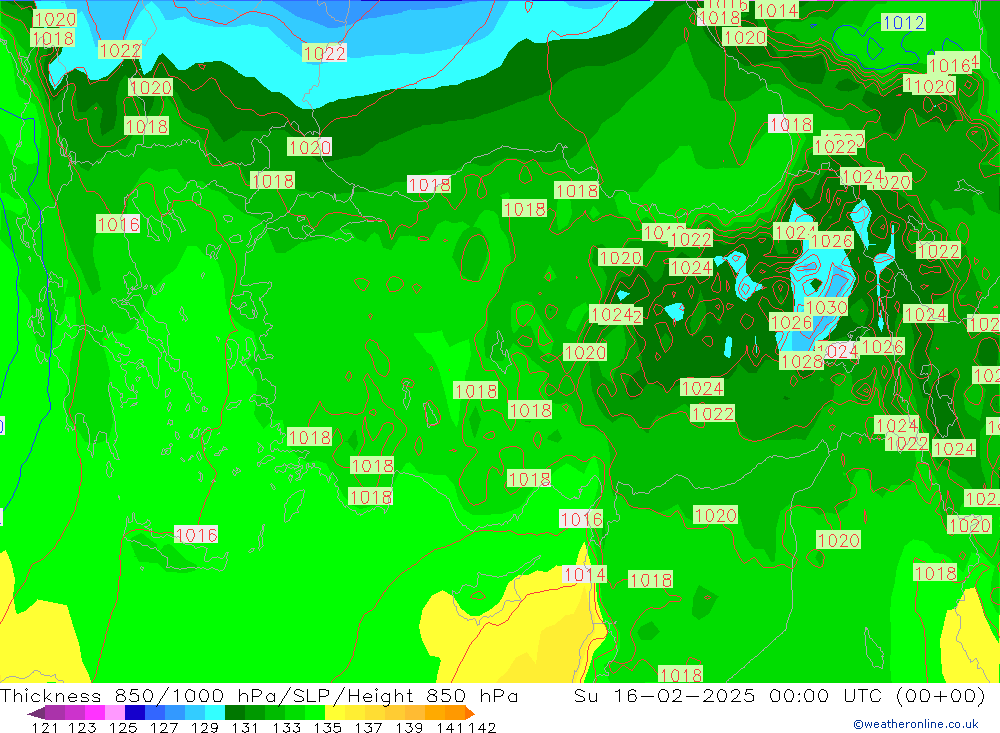This screenshot has width=1000, height=733.
Task: Click legend value 135
Action: point(328,727)
